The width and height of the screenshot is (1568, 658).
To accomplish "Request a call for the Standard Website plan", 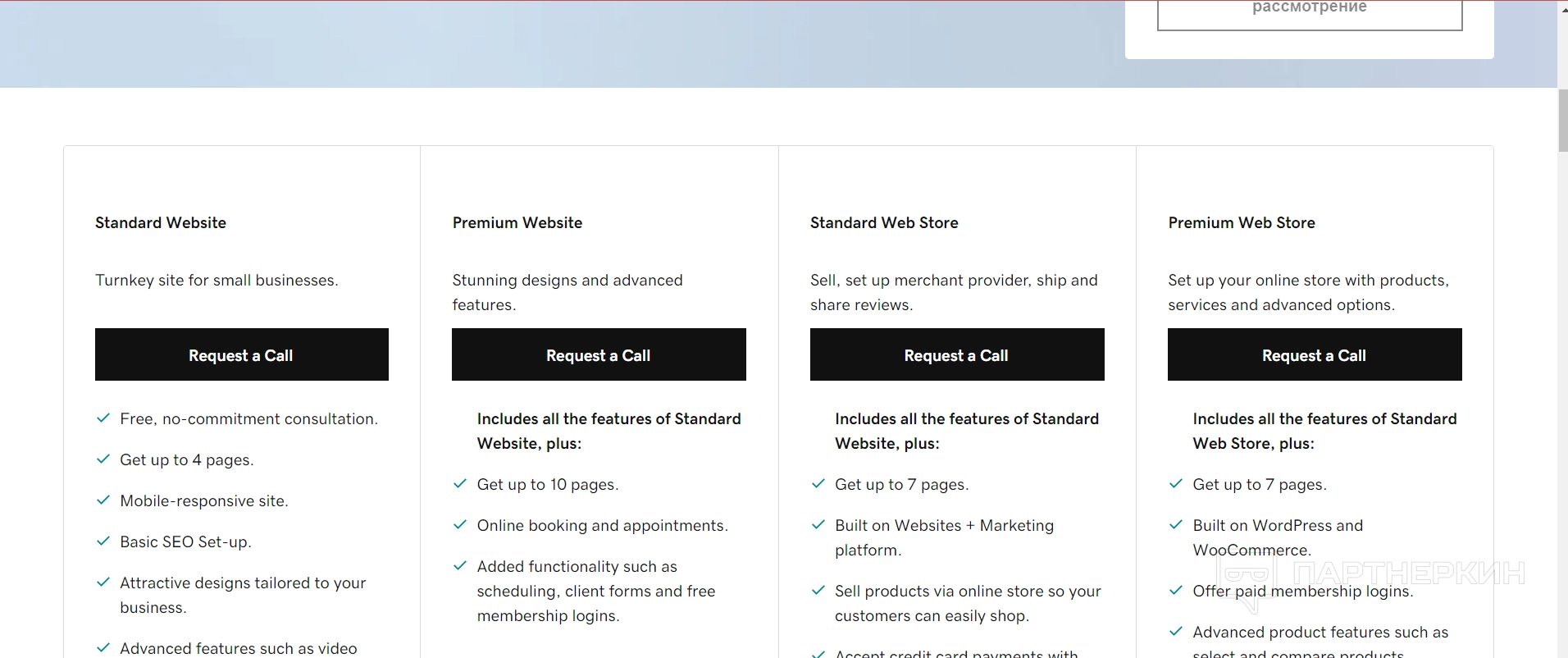I will pos(241,355).
